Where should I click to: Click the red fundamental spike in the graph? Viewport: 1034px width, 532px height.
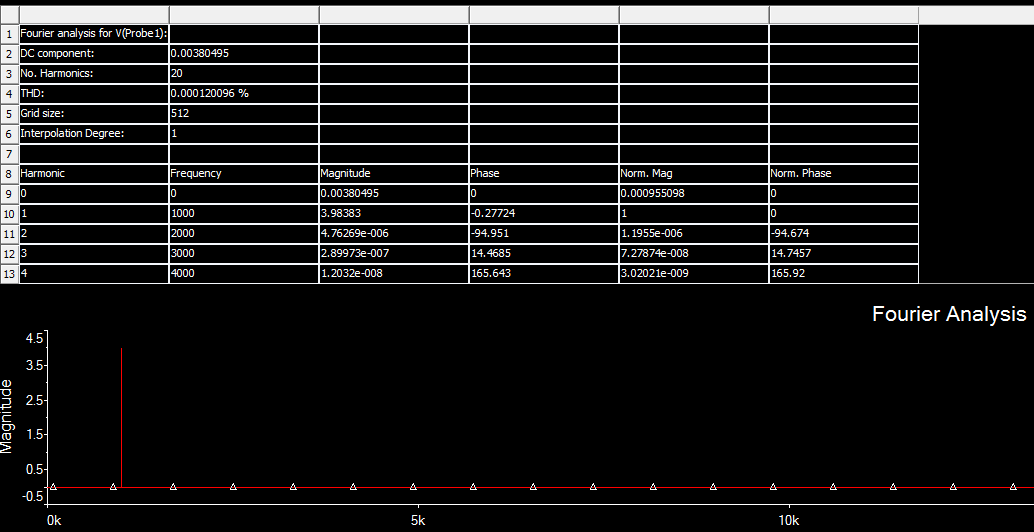pyautogui.click(x=122, y=417)
